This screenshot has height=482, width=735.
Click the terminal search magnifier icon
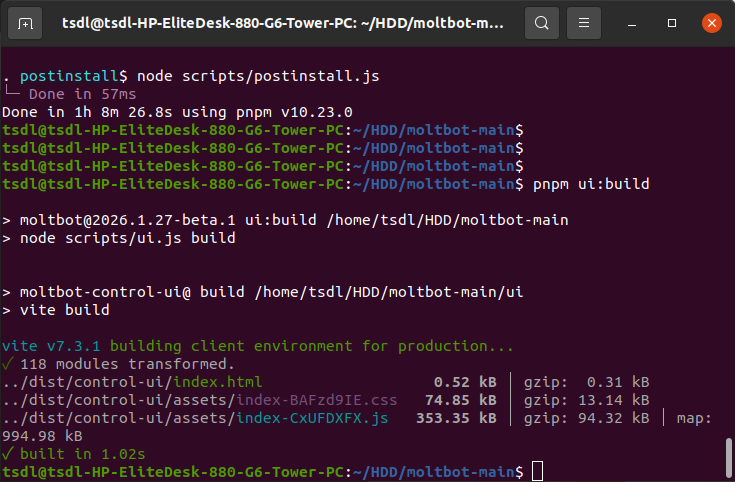[x=541, y=22]
